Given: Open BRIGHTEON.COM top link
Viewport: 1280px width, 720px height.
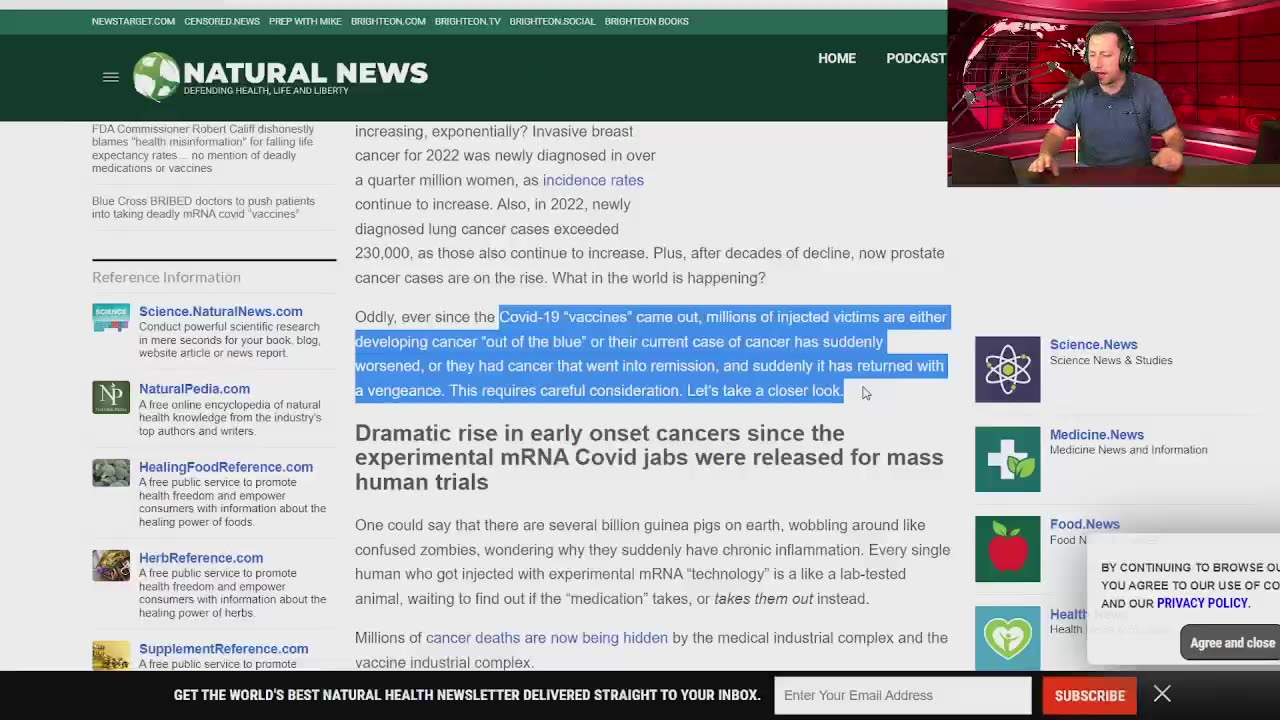Looking at the screenshot, I should (388, 21).
